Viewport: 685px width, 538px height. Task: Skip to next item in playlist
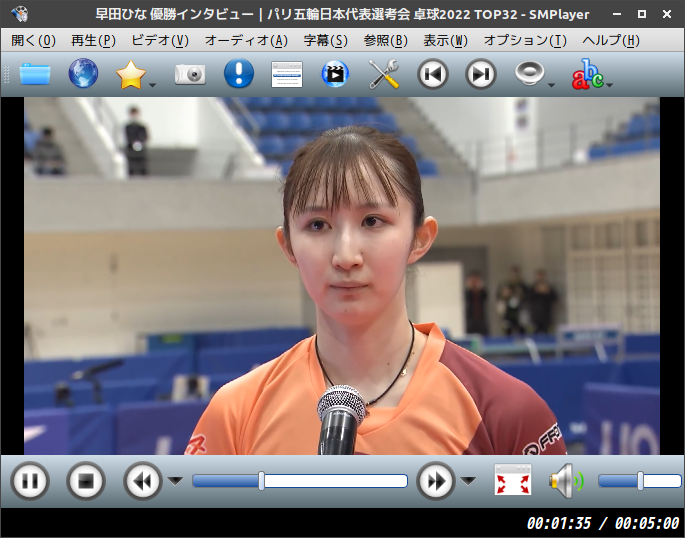click(481, 74)
